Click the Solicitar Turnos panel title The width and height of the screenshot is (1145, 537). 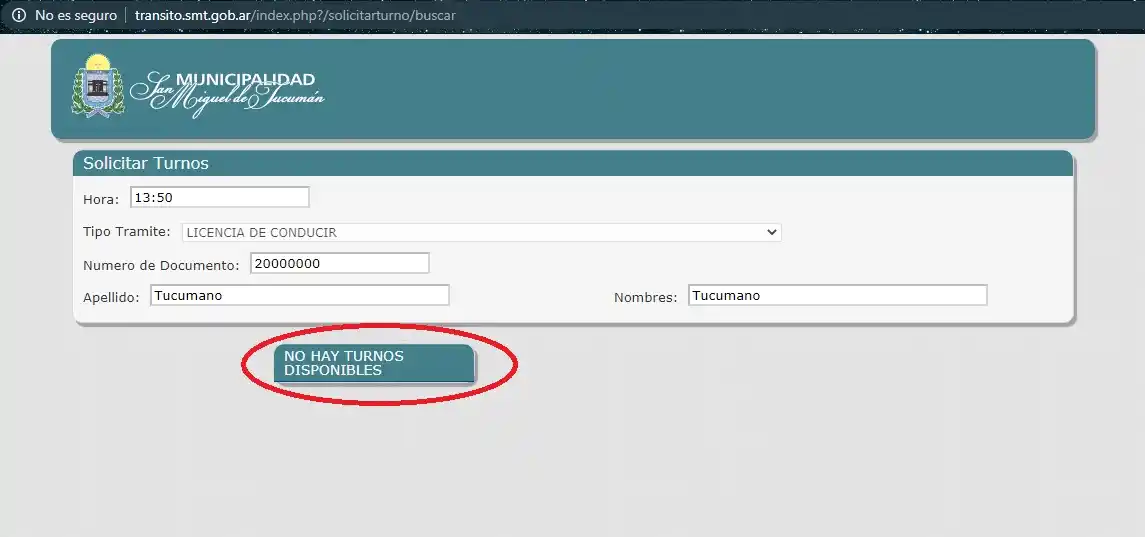click(x=146, y=163)
